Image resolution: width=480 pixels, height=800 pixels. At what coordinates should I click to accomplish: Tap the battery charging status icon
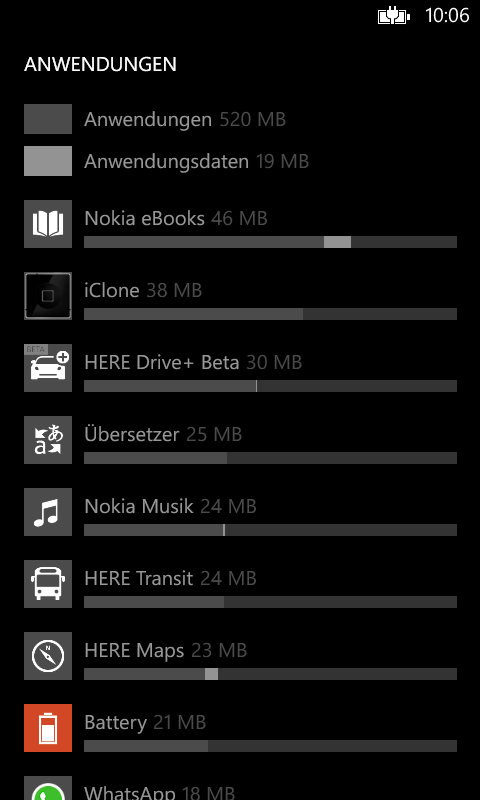(x=394, y=16)
